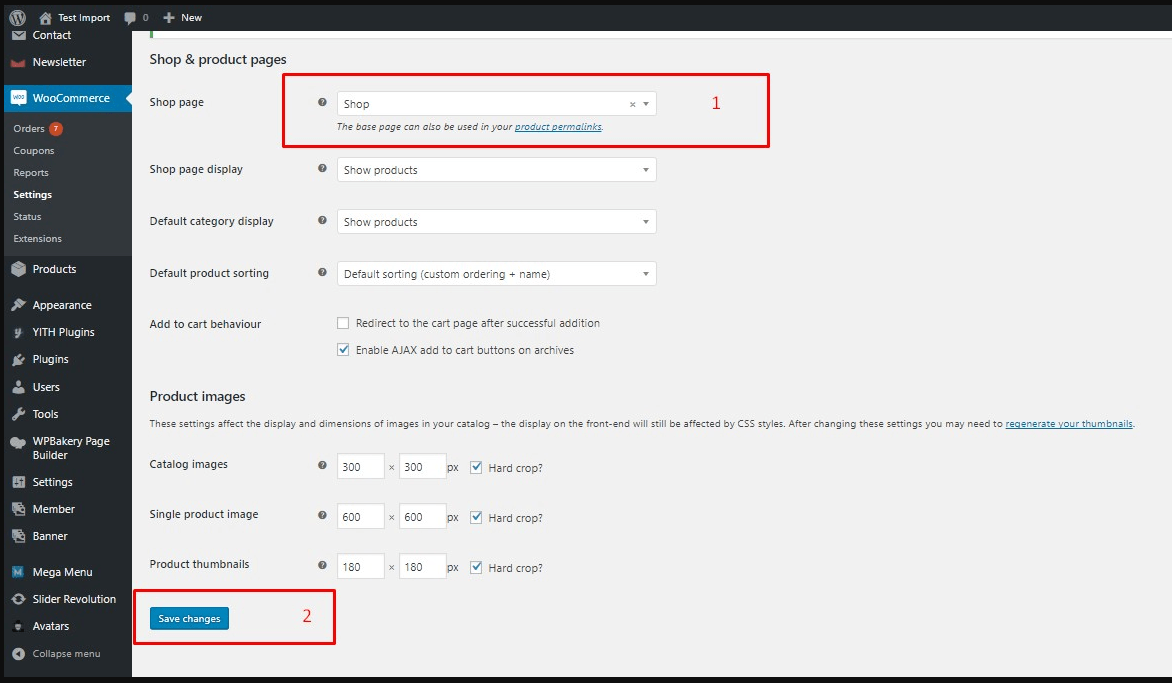Click help icon next to Default product sorting
This screenshot has width=1172, height=683.
(x=322, y=273)
